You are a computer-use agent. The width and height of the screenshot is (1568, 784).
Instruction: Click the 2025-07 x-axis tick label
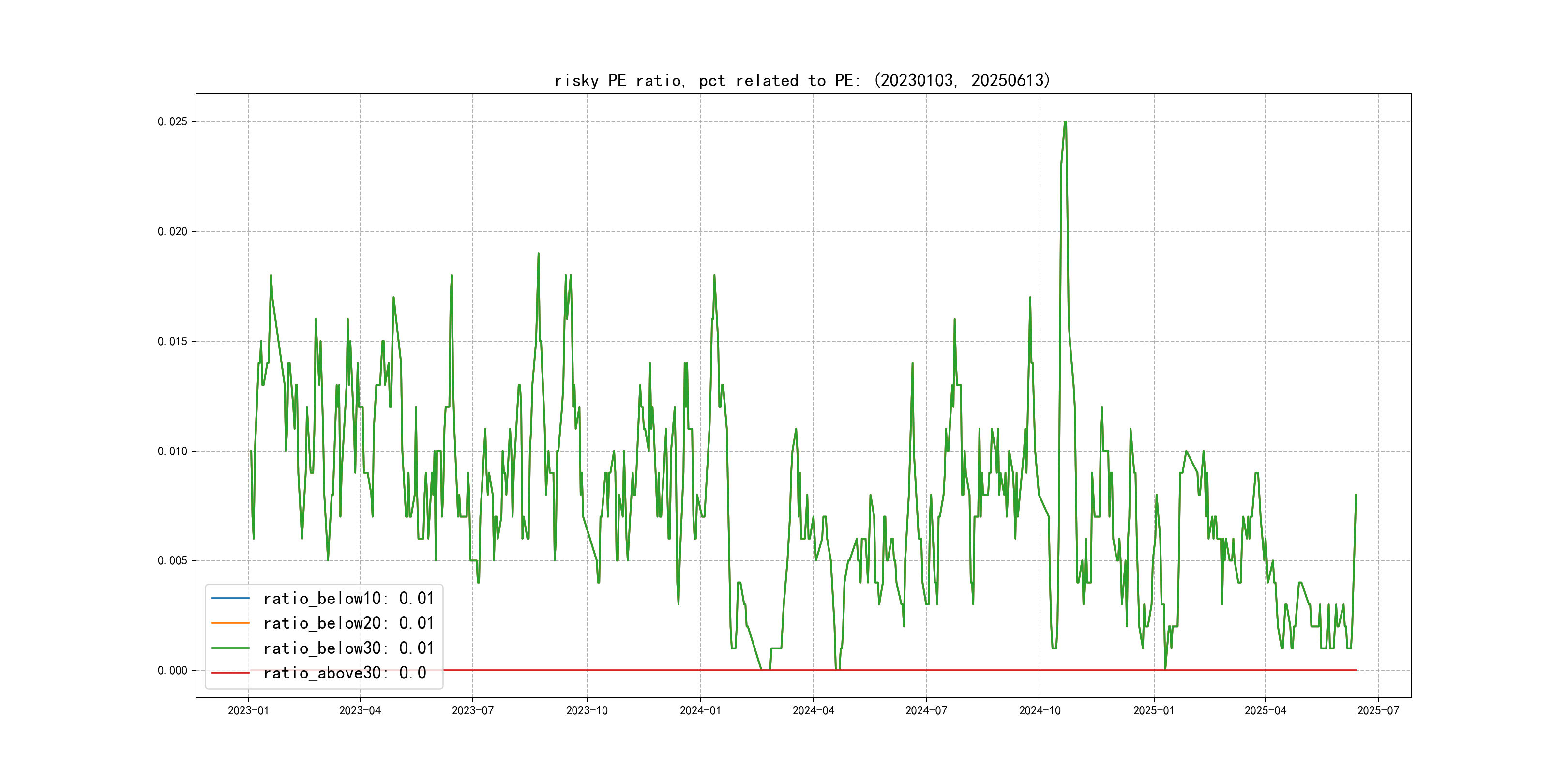click(1378, 710)
